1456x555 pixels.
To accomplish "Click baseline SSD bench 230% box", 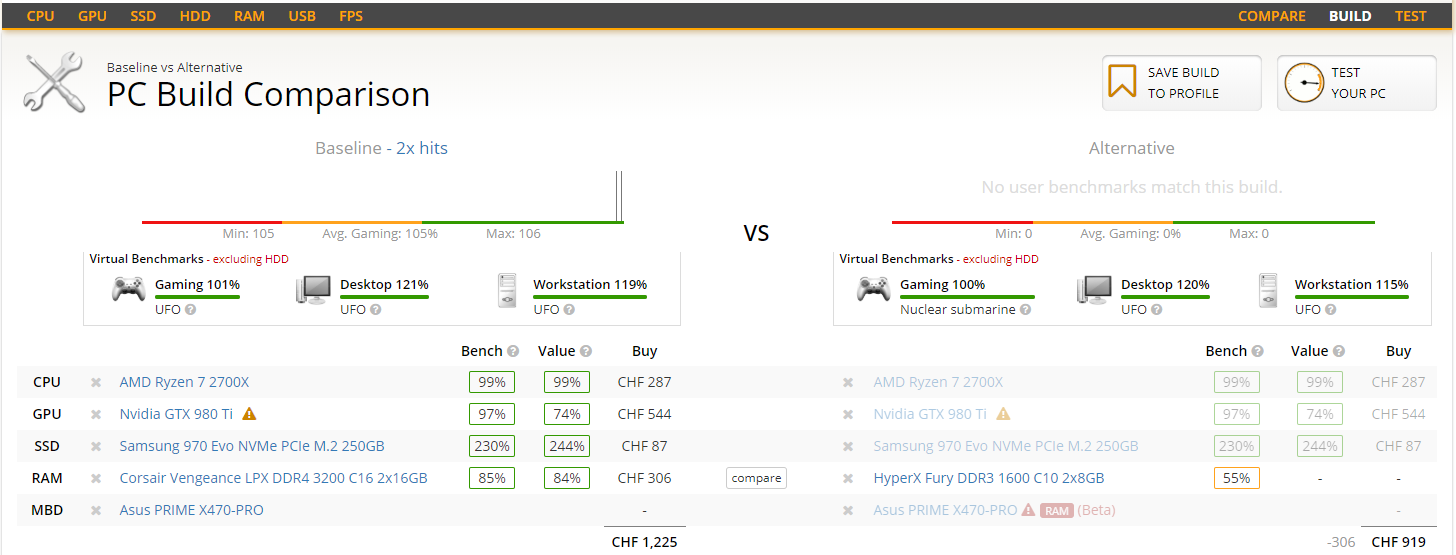I will coord(492,446).
